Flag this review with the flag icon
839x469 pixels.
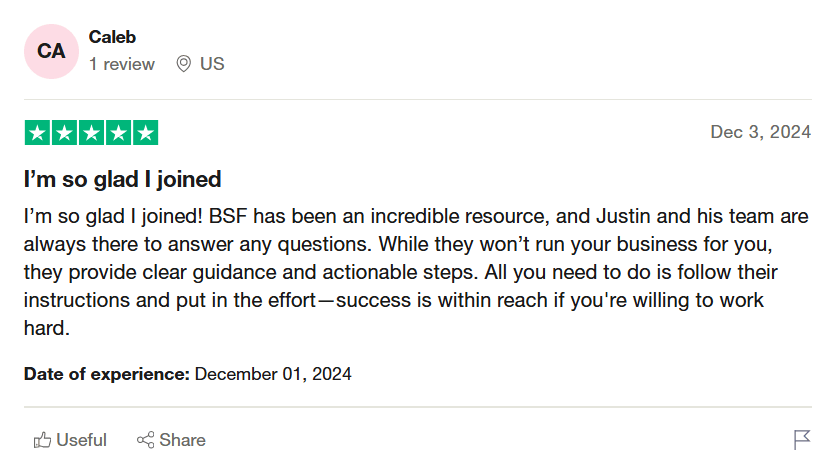(x=802, y=440)
